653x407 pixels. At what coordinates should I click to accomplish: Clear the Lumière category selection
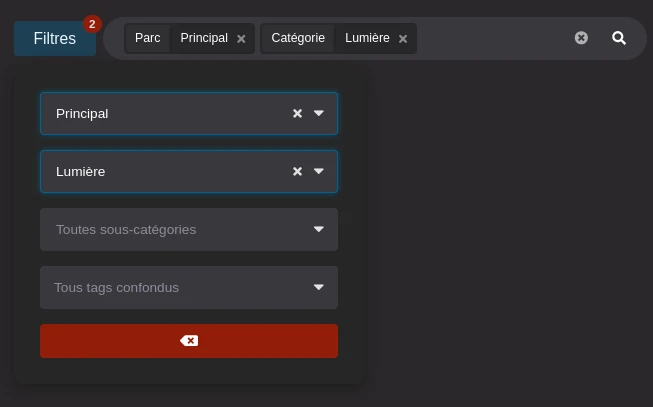tap(297, 172)
